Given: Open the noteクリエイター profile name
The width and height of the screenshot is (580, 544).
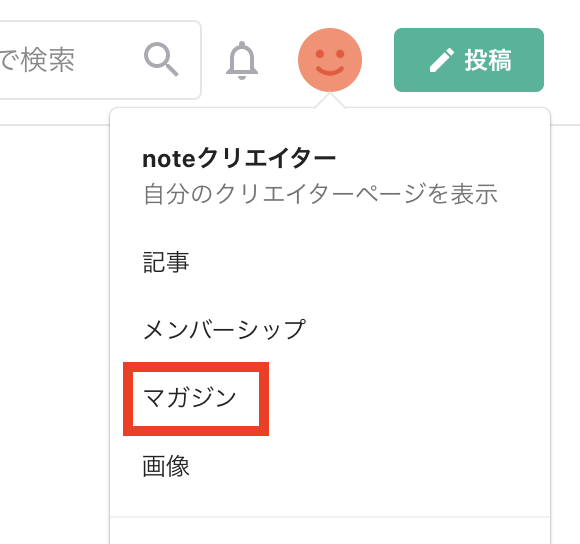Looking at the screenshot, I should point(239,158).
